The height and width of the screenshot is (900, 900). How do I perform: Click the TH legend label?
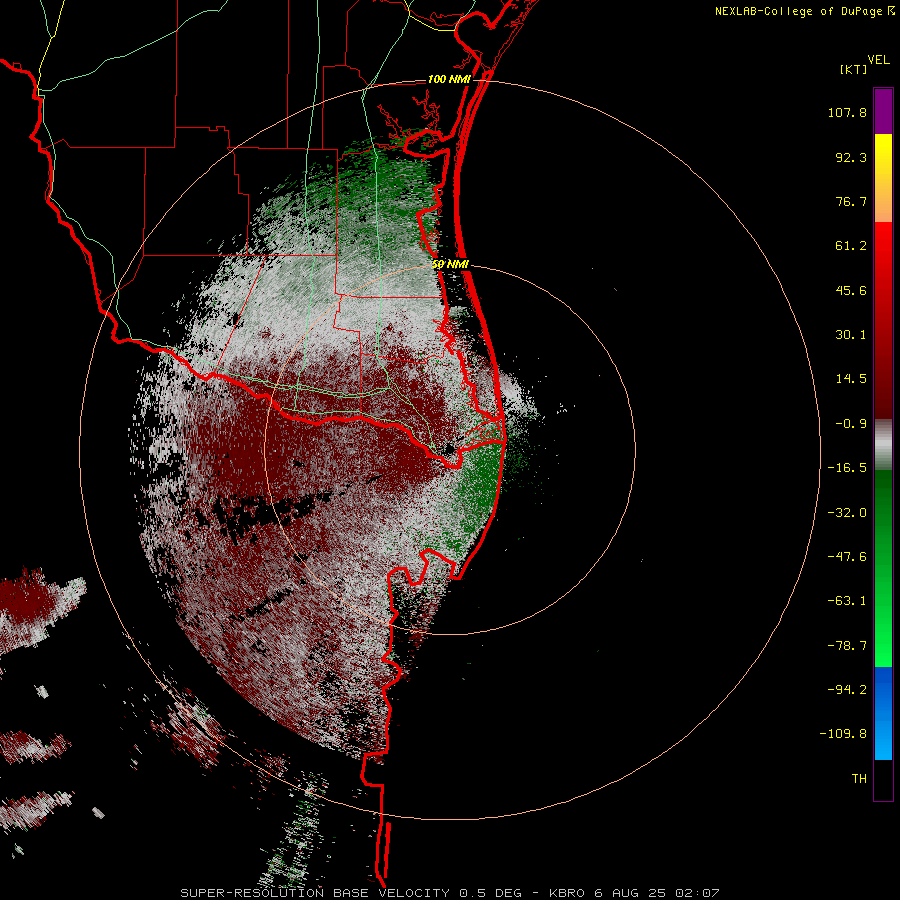point(859,778)
